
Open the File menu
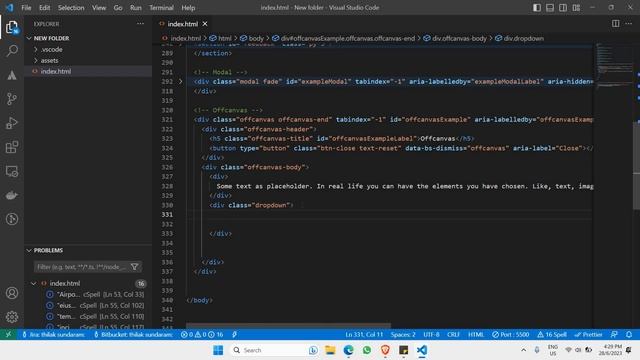point(26,7)
